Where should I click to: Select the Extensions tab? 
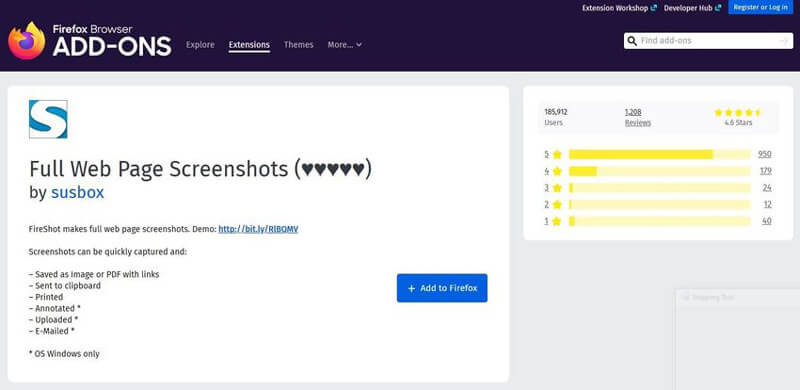[249, 45]
